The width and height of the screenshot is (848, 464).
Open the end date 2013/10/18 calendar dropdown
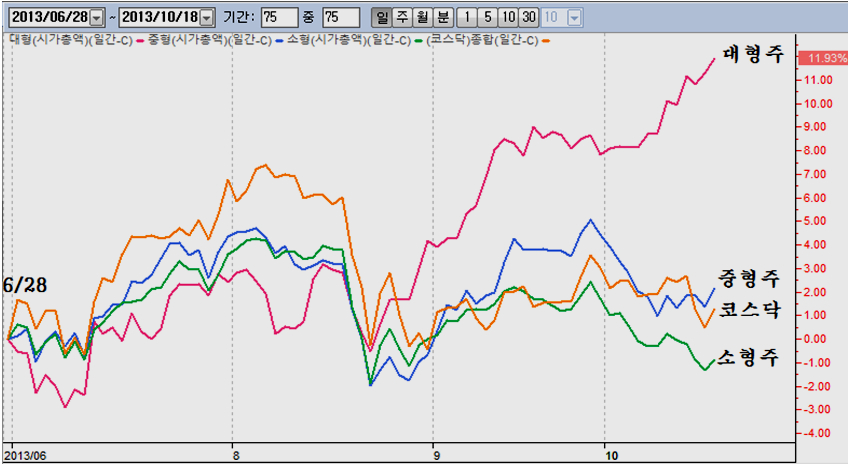click(206, 17)
